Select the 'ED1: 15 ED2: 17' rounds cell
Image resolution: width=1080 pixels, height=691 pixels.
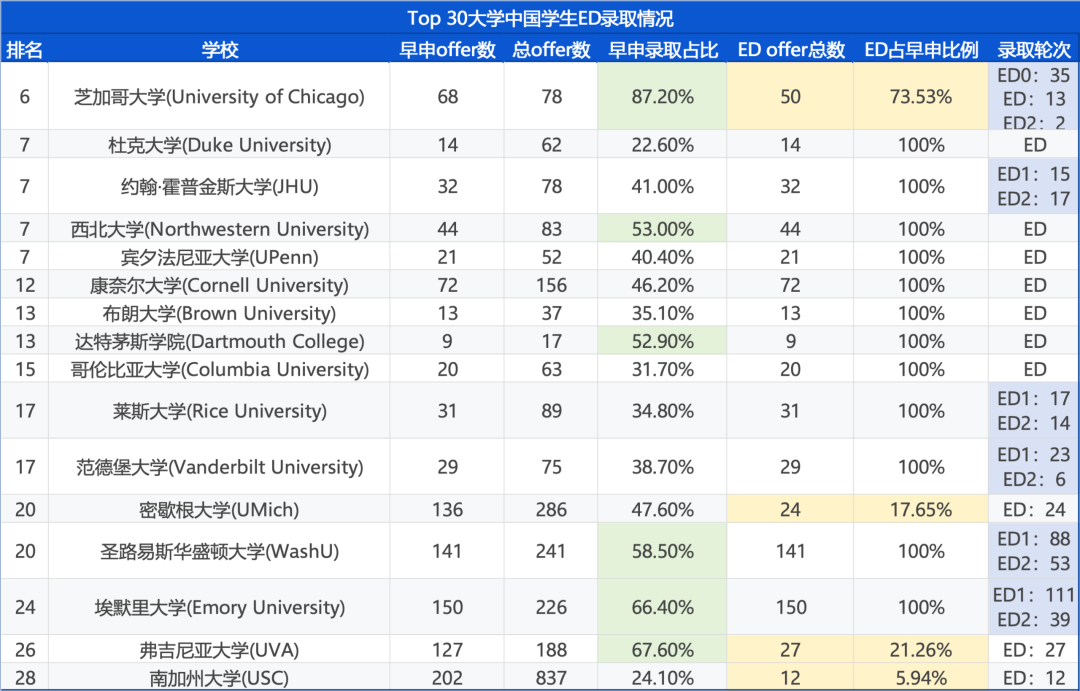1034,186
